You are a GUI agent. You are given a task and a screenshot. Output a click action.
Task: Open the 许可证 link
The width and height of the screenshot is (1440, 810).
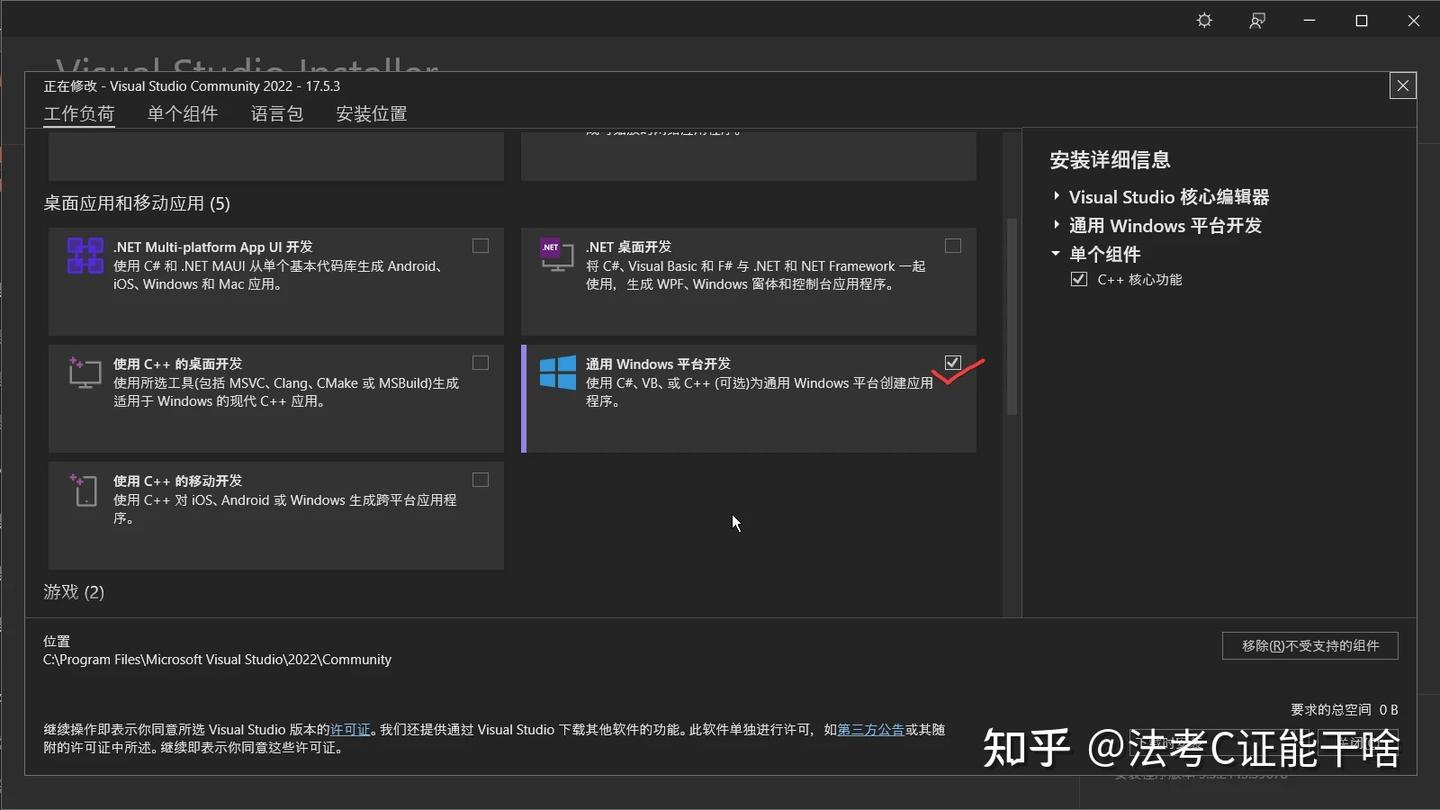click(x=349, y=729)
